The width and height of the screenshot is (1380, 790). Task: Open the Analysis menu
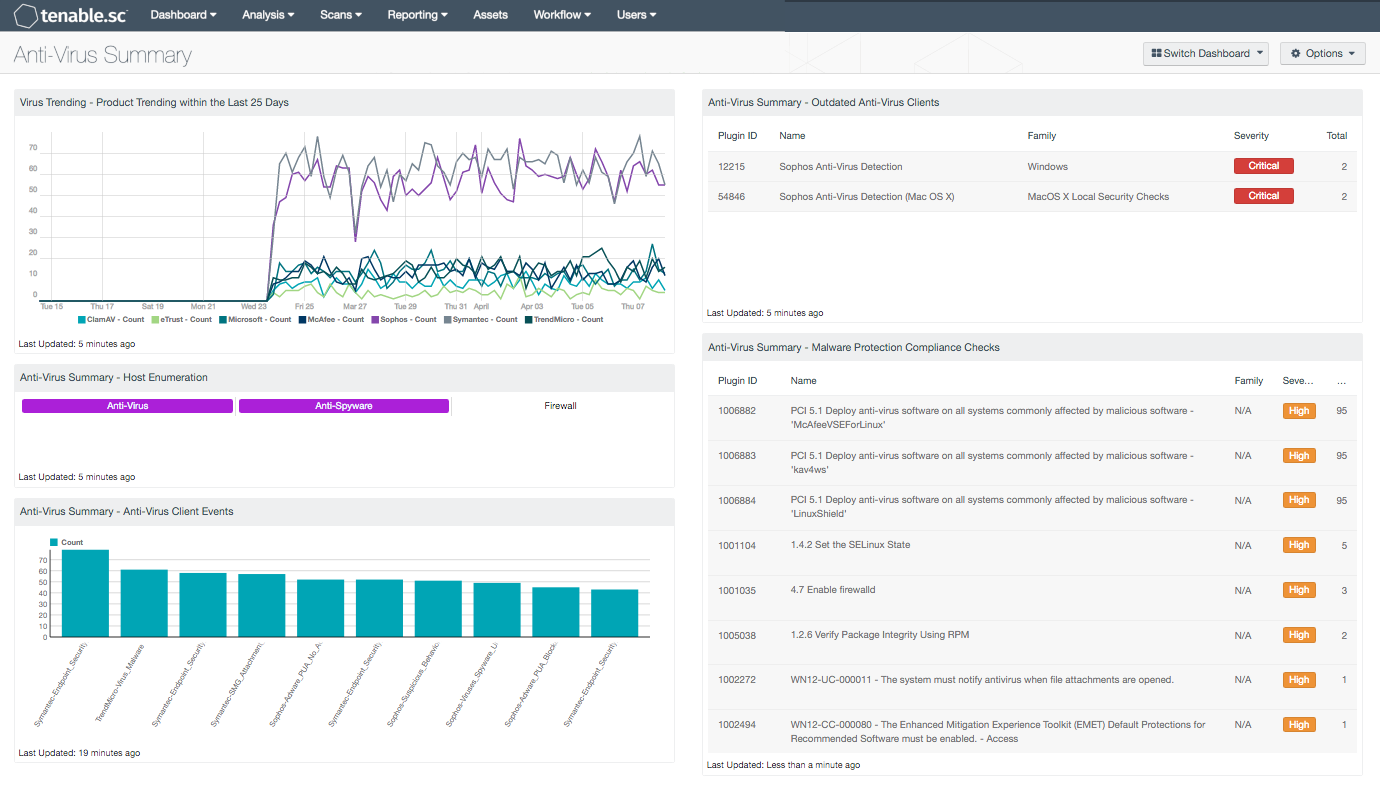[268, 15]
